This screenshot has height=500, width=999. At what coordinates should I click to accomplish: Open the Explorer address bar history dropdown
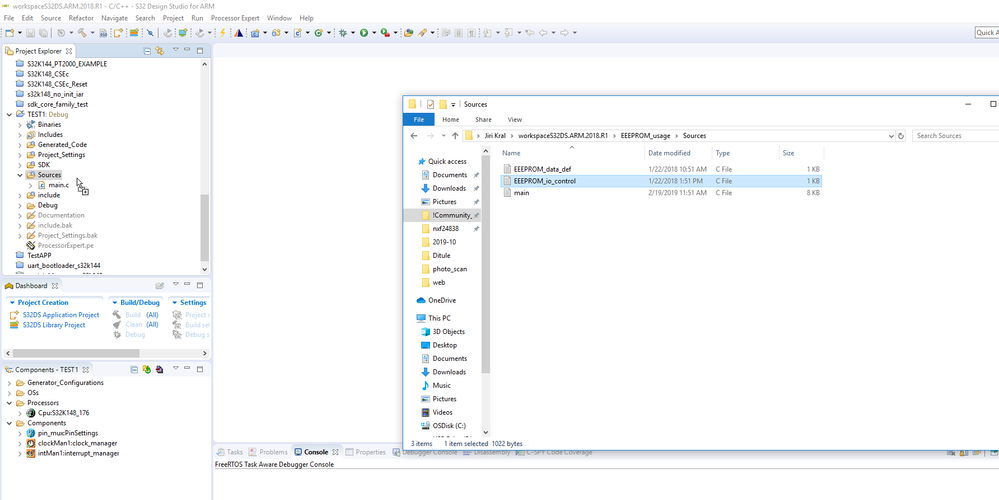click(x=891, y=136)
